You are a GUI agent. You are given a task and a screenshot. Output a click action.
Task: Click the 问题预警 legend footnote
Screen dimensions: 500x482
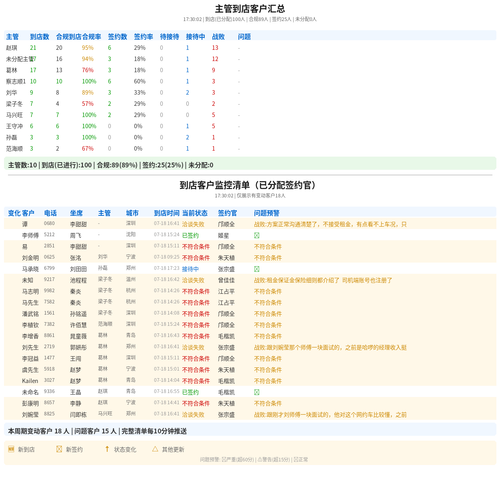[x=254, y=460]
